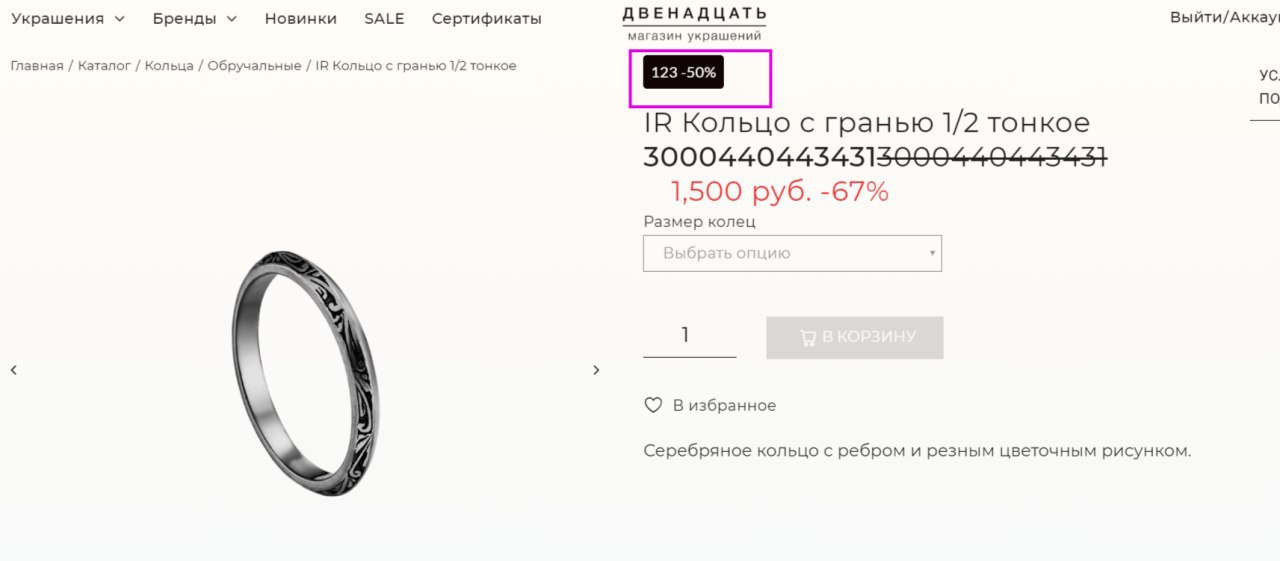Viewport: 1280px width, 561px height.
Task: Open the Размер колец dropdown
Action: pyautogui.click(x=792, y=253)
